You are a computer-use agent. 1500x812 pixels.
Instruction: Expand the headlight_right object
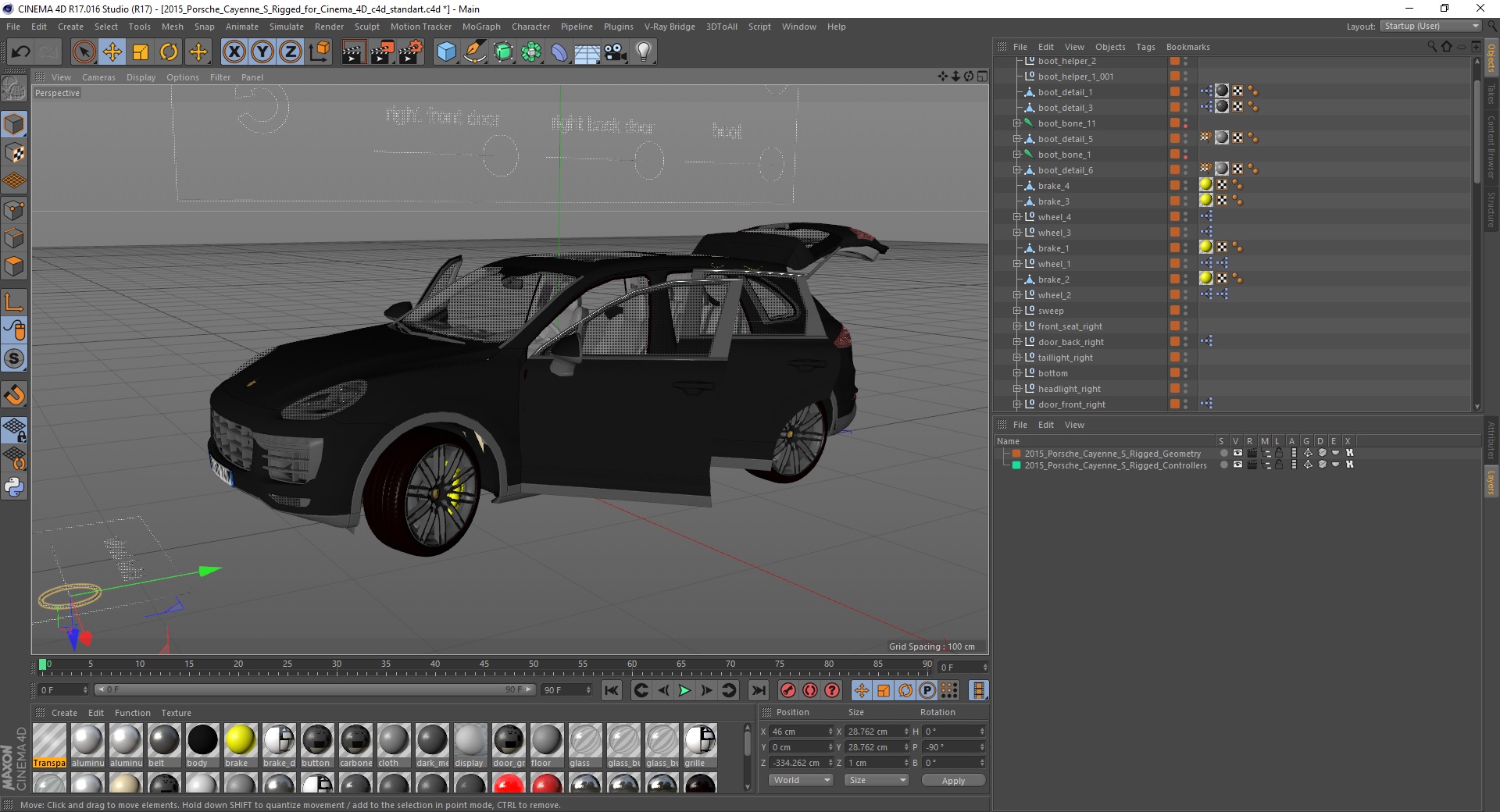(x=1017, y=389)
